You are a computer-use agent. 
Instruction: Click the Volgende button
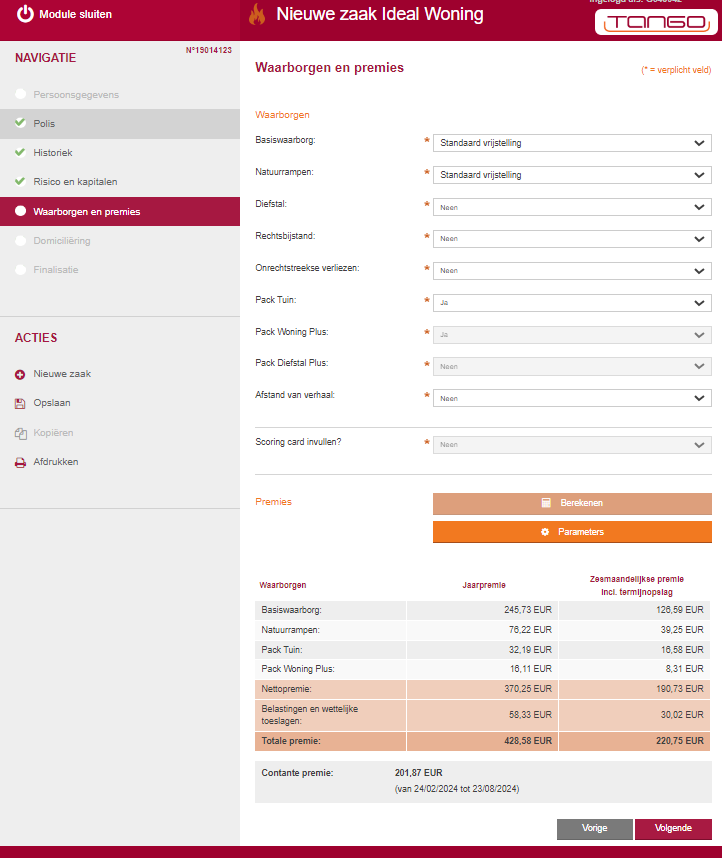pyautogui.click(x=673, y=828)
